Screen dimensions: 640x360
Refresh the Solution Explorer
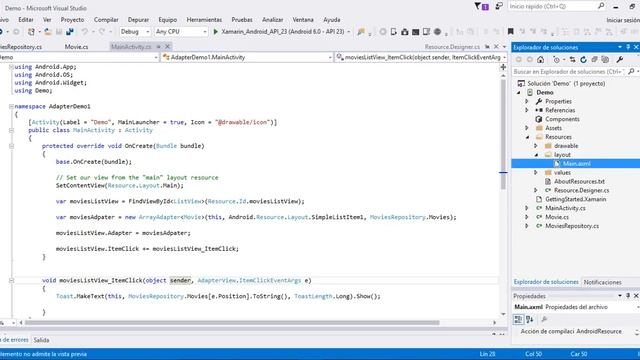pos(583,60)
